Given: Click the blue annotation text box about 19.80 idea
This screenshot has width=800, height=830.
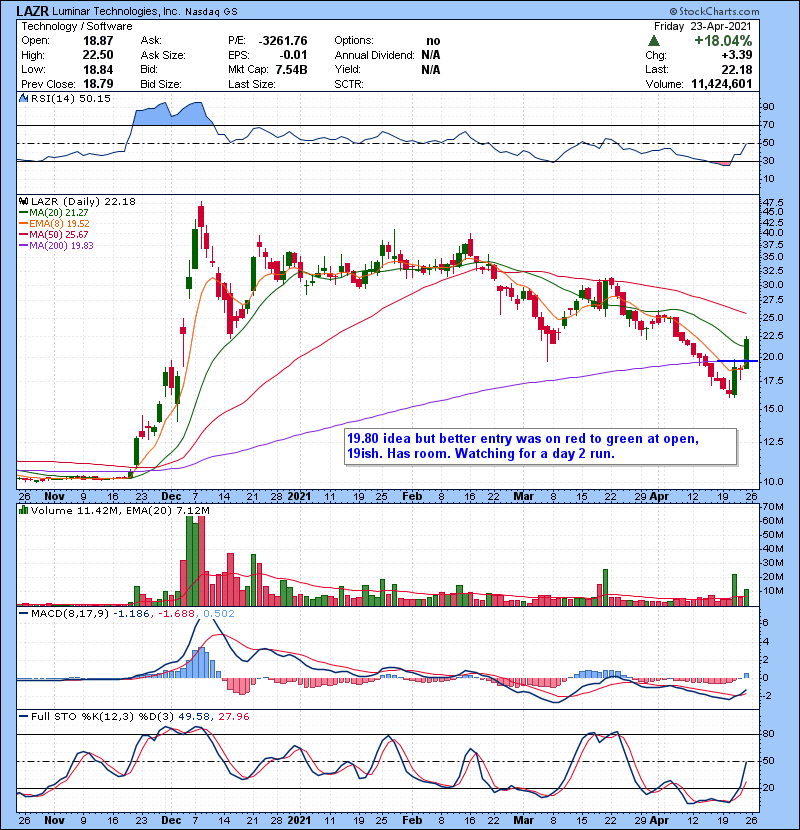Looking at the screenshot, I should (540, 446).
